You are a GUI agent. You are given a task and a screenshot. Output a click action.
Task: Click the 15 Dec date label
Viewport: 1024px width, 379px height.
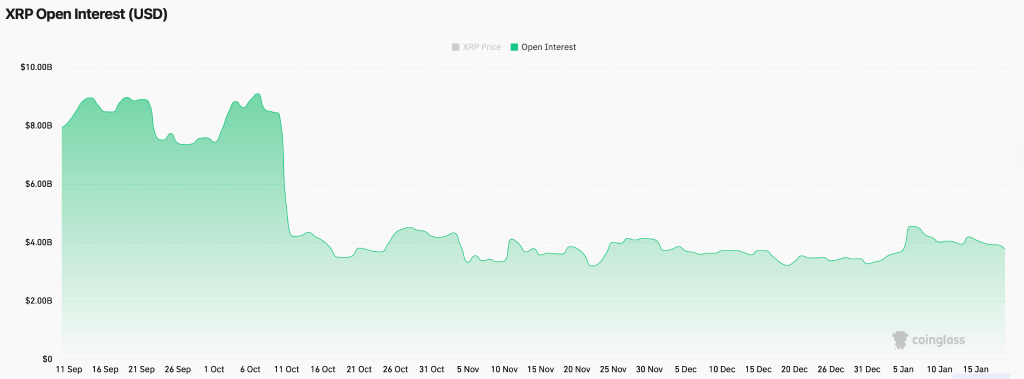pos(759,370)
